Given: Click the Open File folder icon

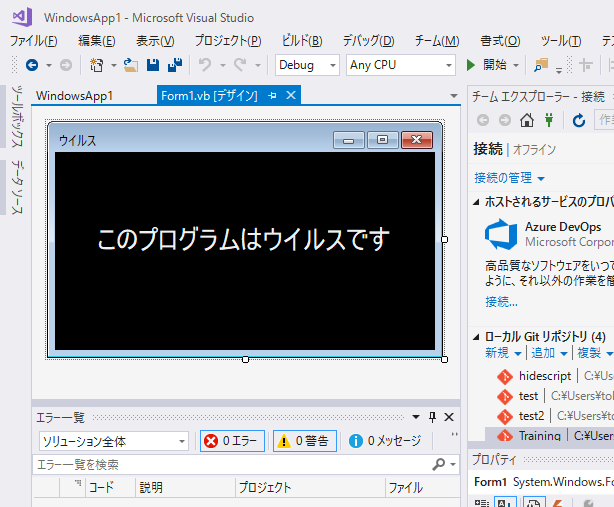Looking at the screenshot, I should coord(131,65).
